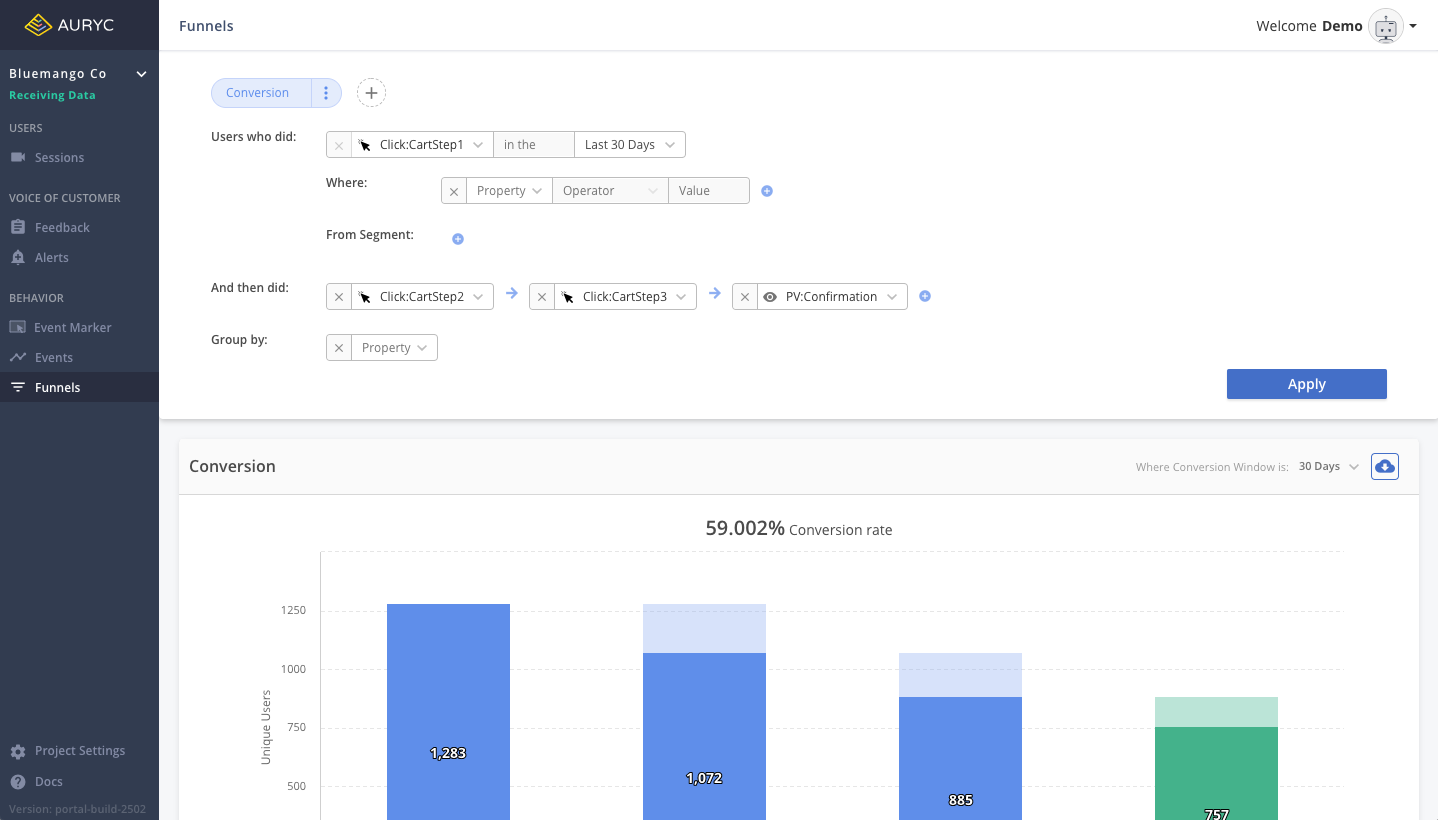The width and height of the screenshot is (1438, 820).
Task: Change the 30 Days conversion window
Action: [1328, 466]
